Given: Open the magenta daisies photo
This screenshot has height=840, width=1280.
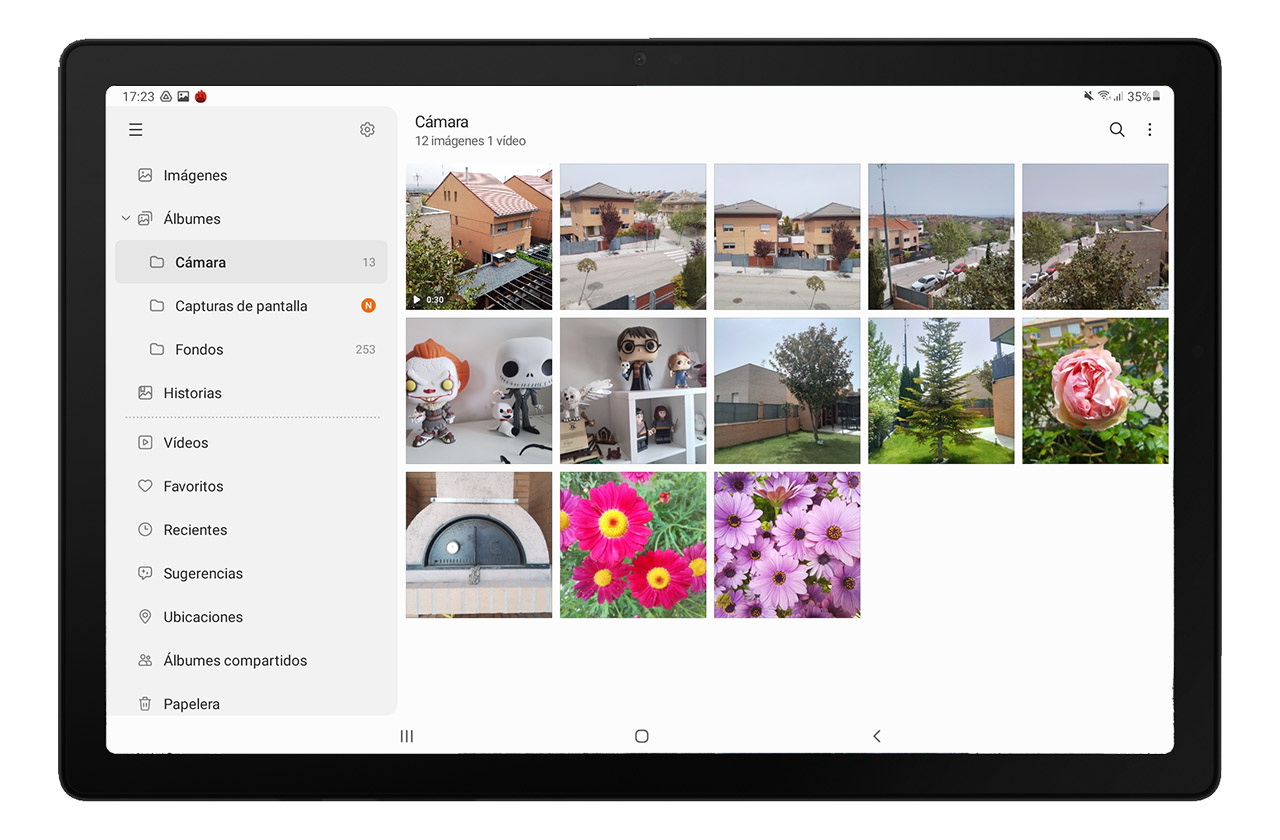Looking at the screenshot, I should [x=633, y=545].
